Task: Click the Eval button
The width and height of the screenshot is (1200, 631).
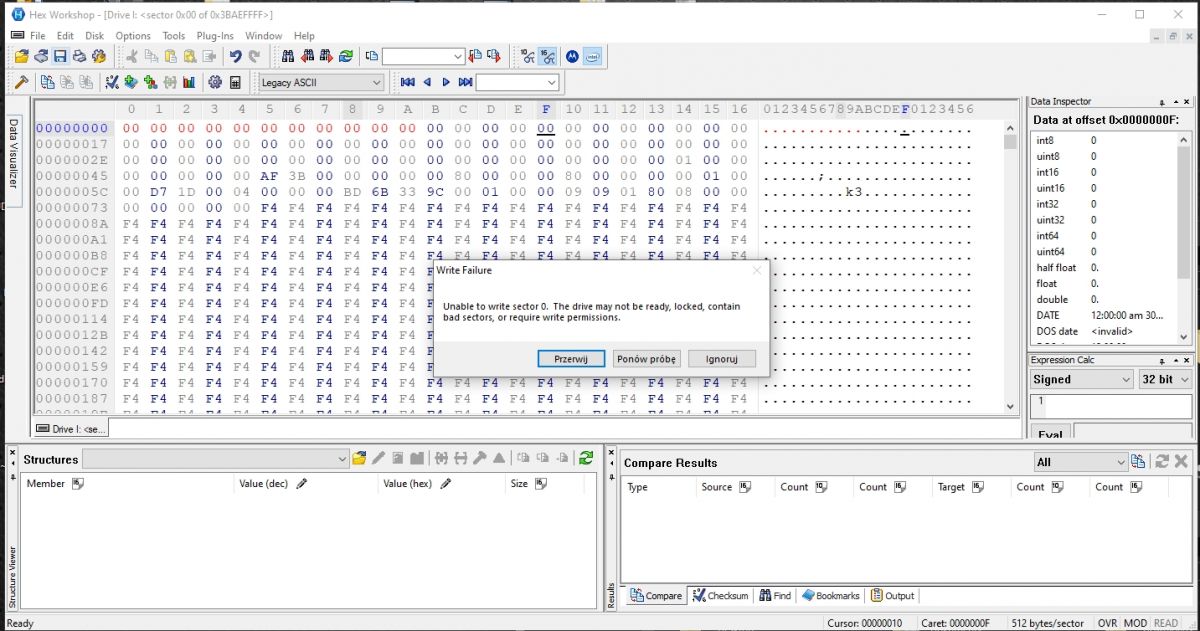Action: click(1049, 433)
